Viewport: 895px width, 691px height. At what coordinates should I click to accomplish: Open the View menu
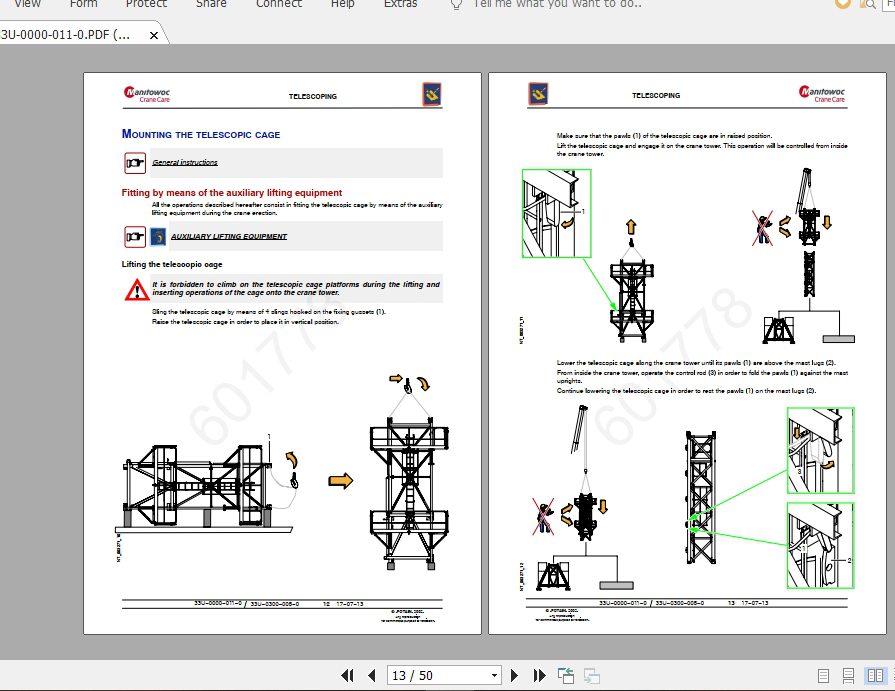click(x=26, y=5)
